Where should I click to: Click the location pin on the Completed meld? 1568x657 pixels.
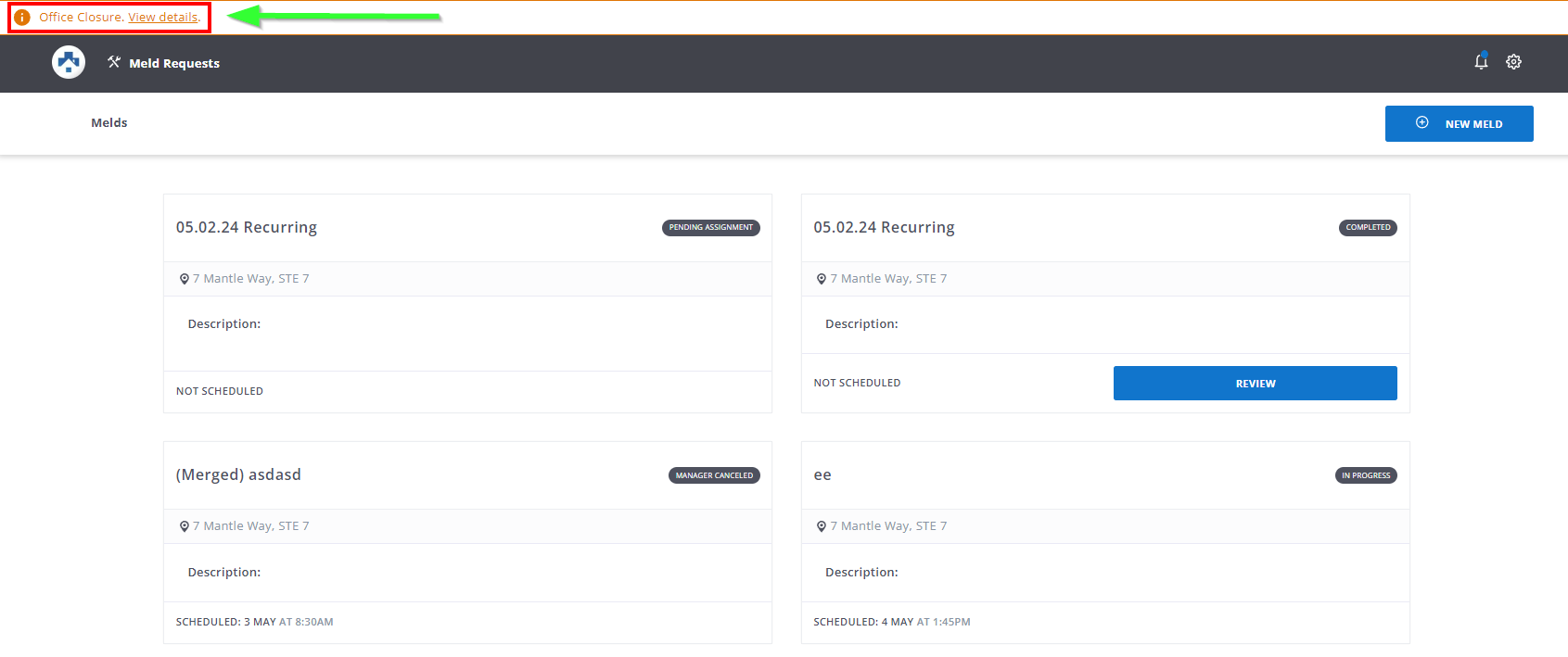(821, 279)
